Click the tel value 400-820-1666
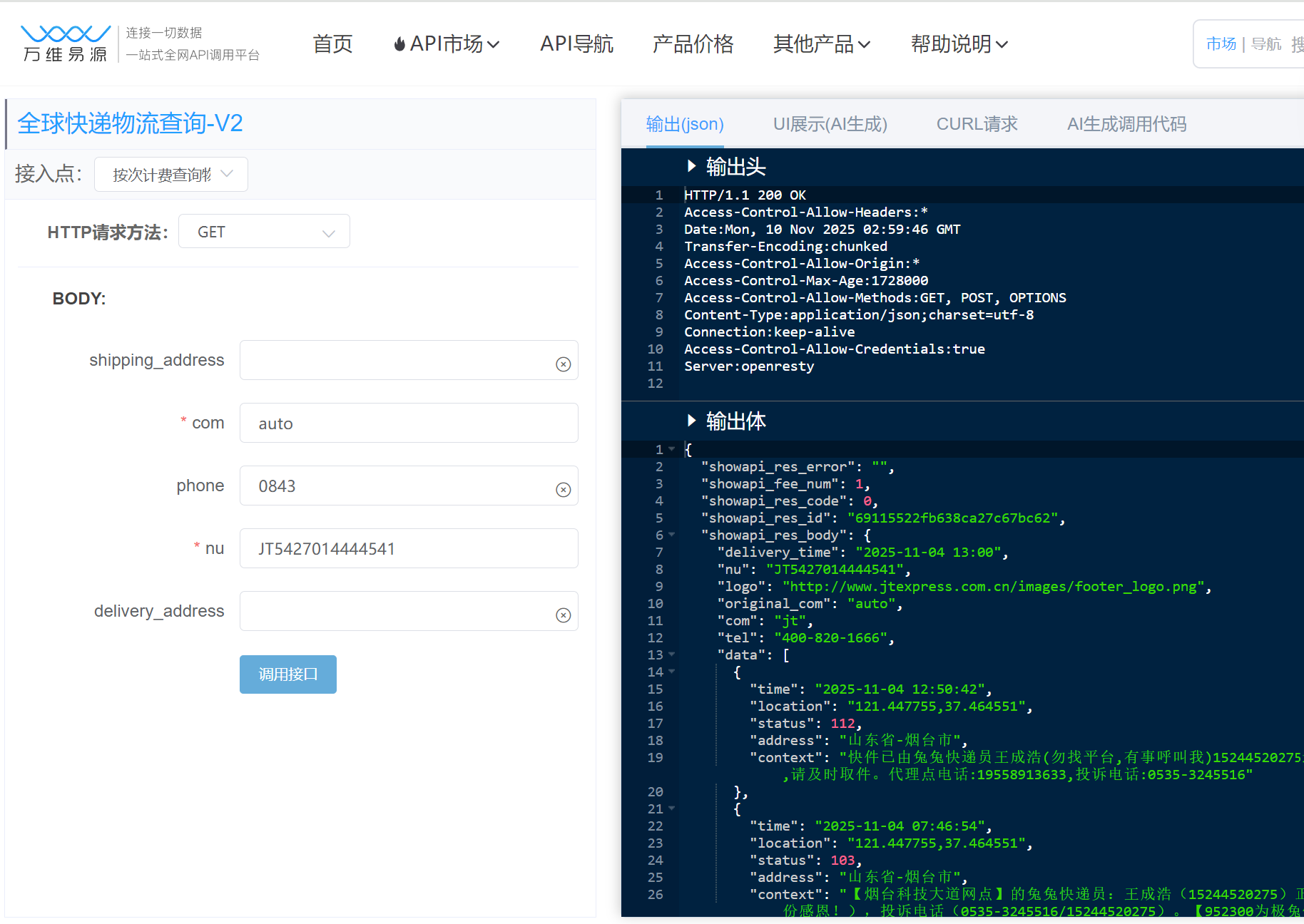 [x=830, y=637]
